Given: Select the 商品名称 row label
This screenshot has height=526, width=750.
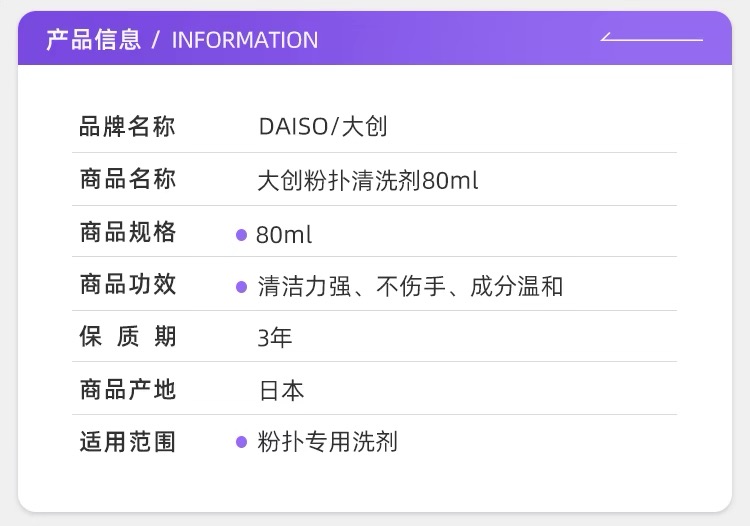Looking at the screenshot, I should click(x=127, y=180).
